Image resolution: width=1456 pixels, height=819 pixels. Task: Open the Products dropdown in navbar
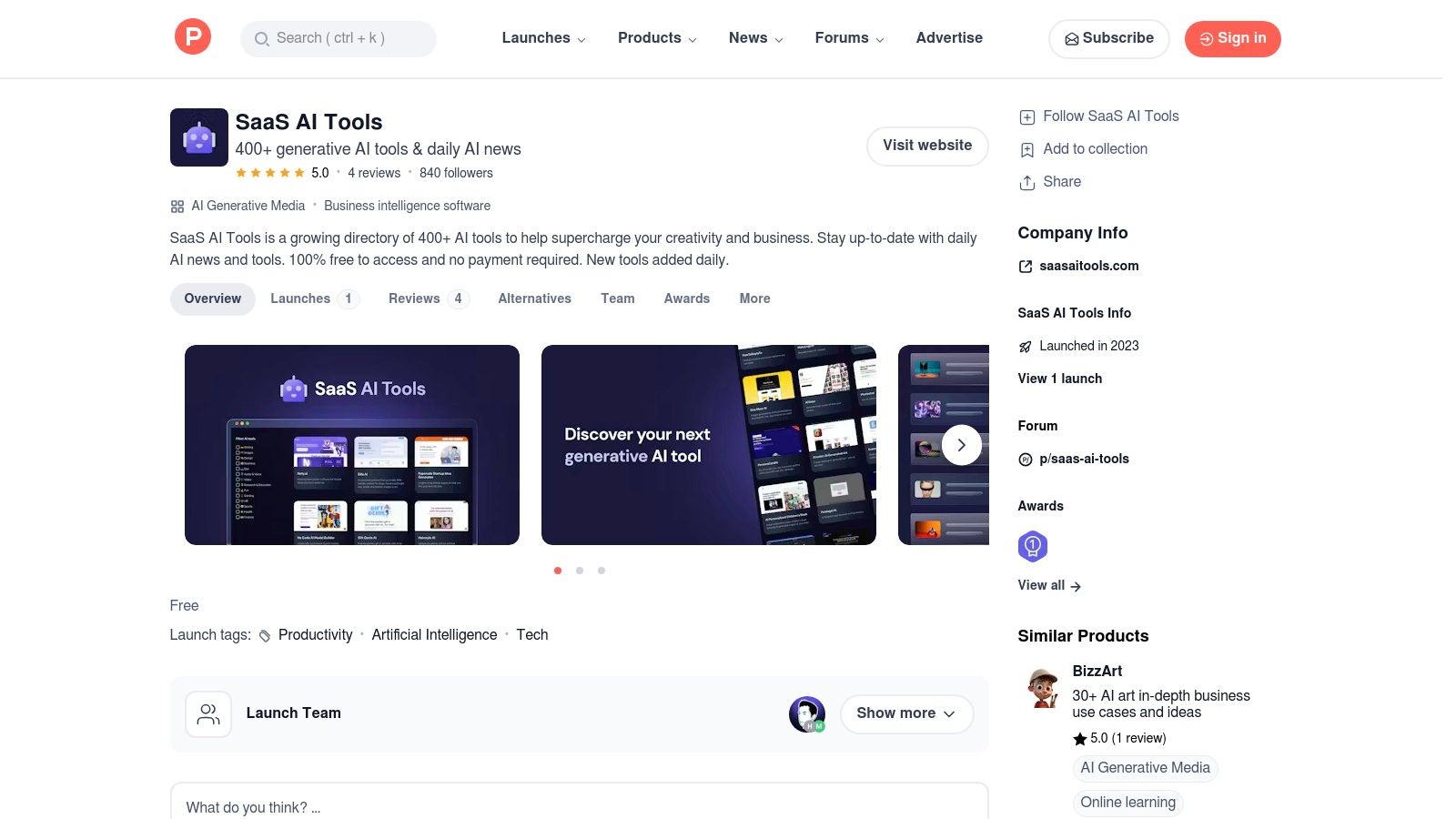pos(657,38)
